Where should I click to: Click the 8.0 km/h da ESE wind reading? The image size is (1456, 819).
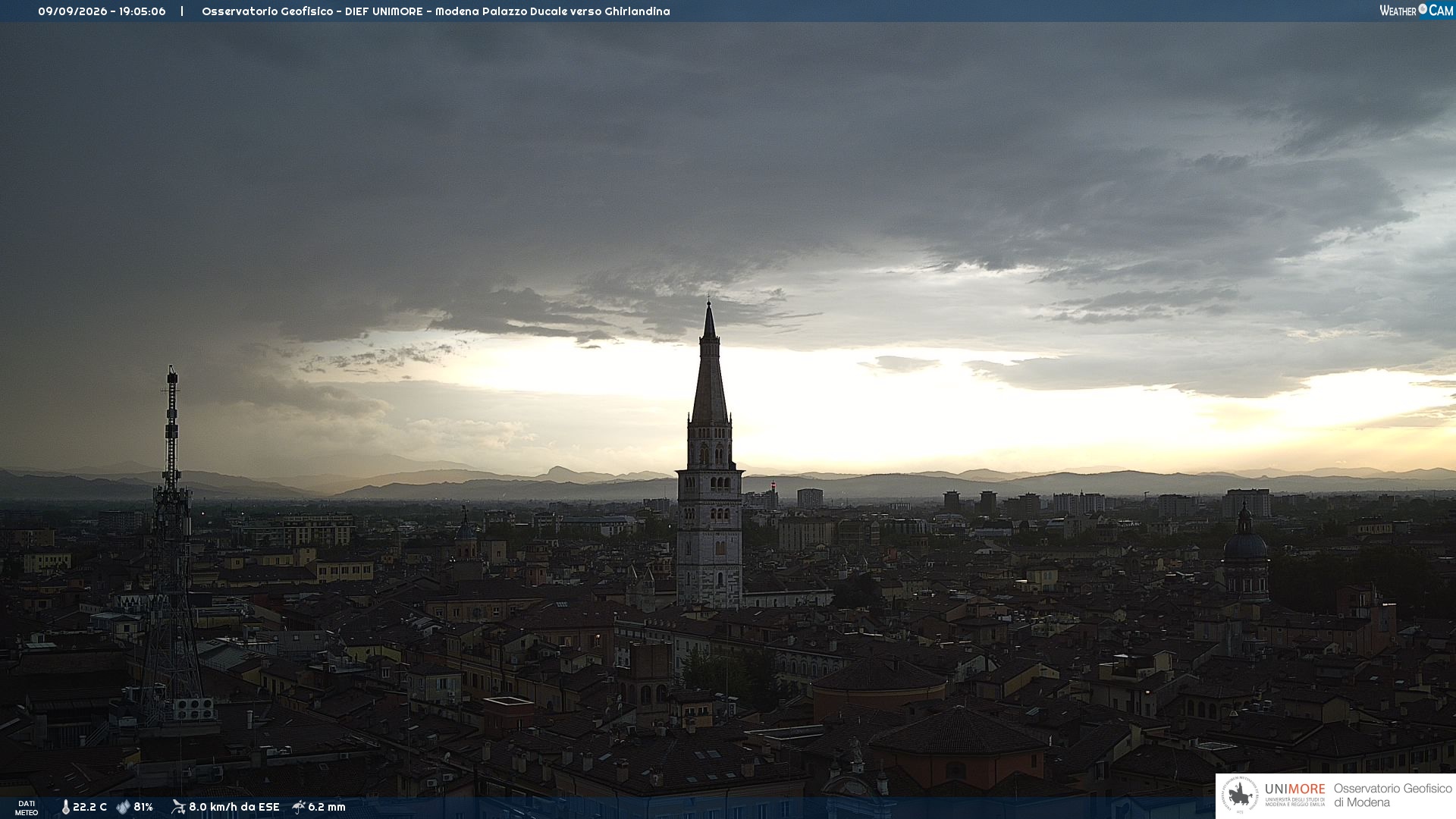pos(234,807)
